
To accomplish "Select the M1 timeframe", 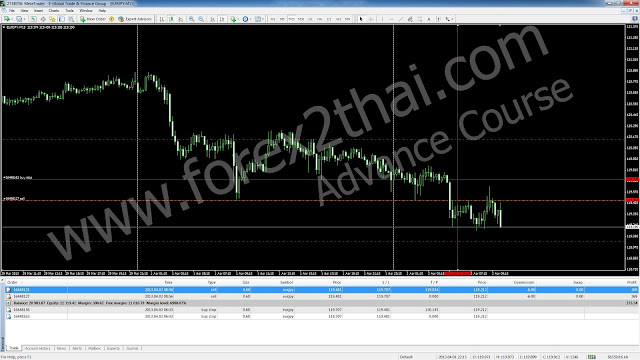I will click(x=273, y=19).
